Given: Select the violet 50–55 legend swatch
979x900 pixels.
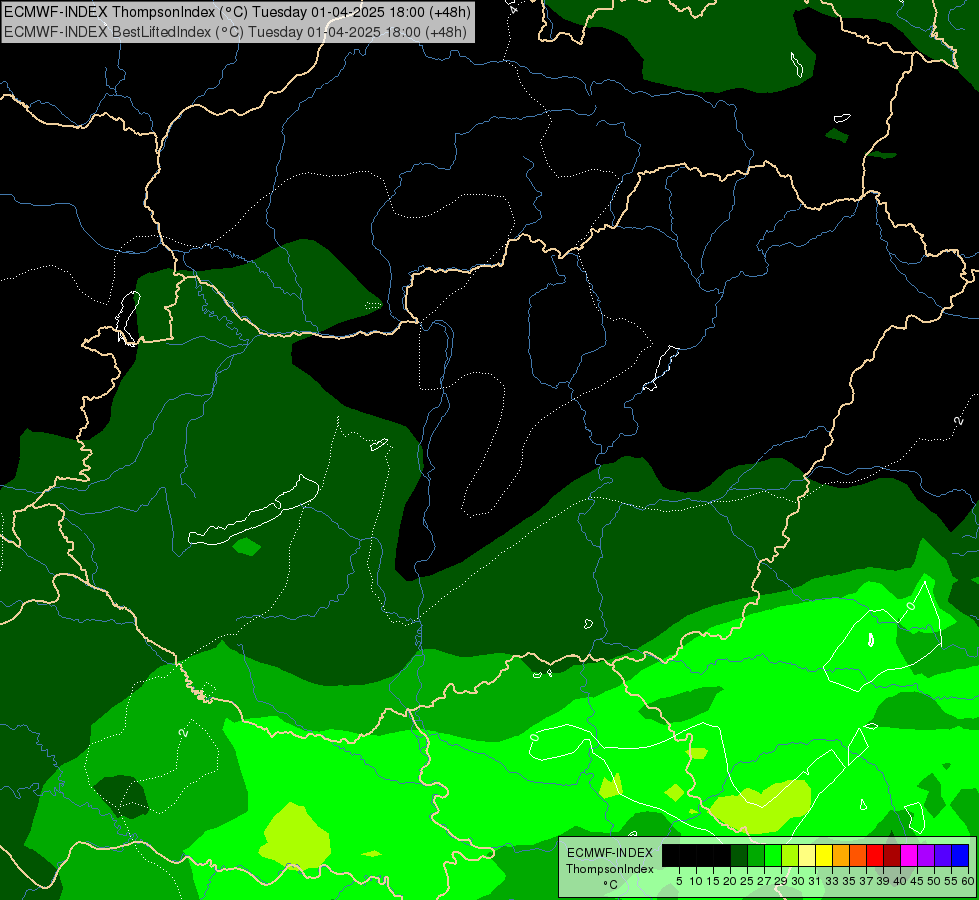Looking at the screenshot, I should [x=943, y=855].
